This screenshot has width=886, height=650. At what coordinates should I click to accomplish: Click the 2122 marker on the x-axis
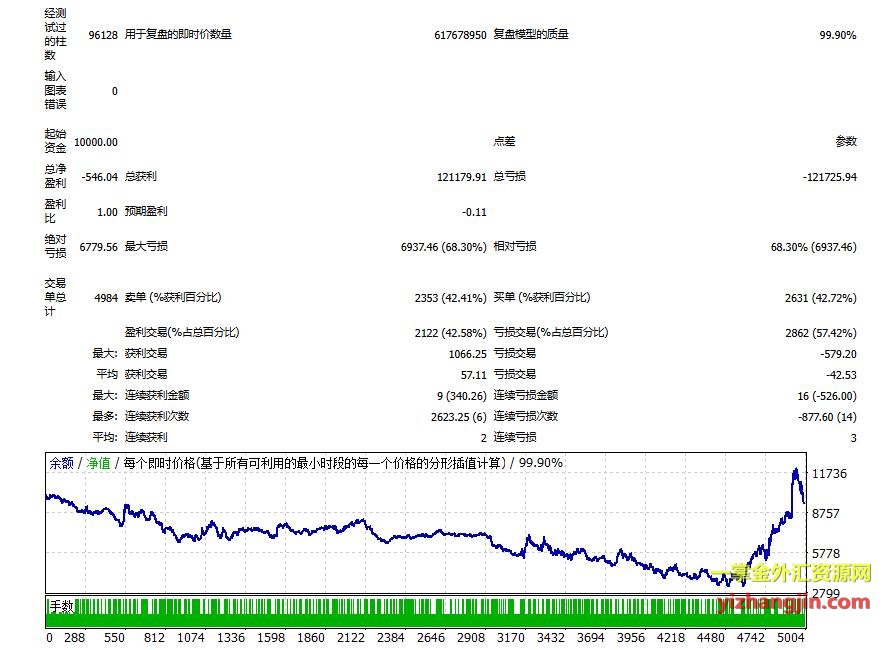(x=351, y=637)
